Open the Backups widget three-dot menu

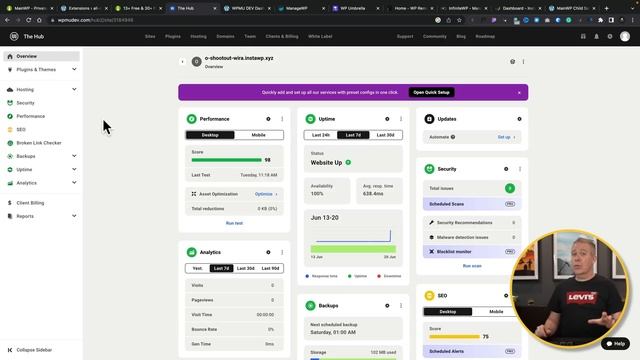point(401,306)
